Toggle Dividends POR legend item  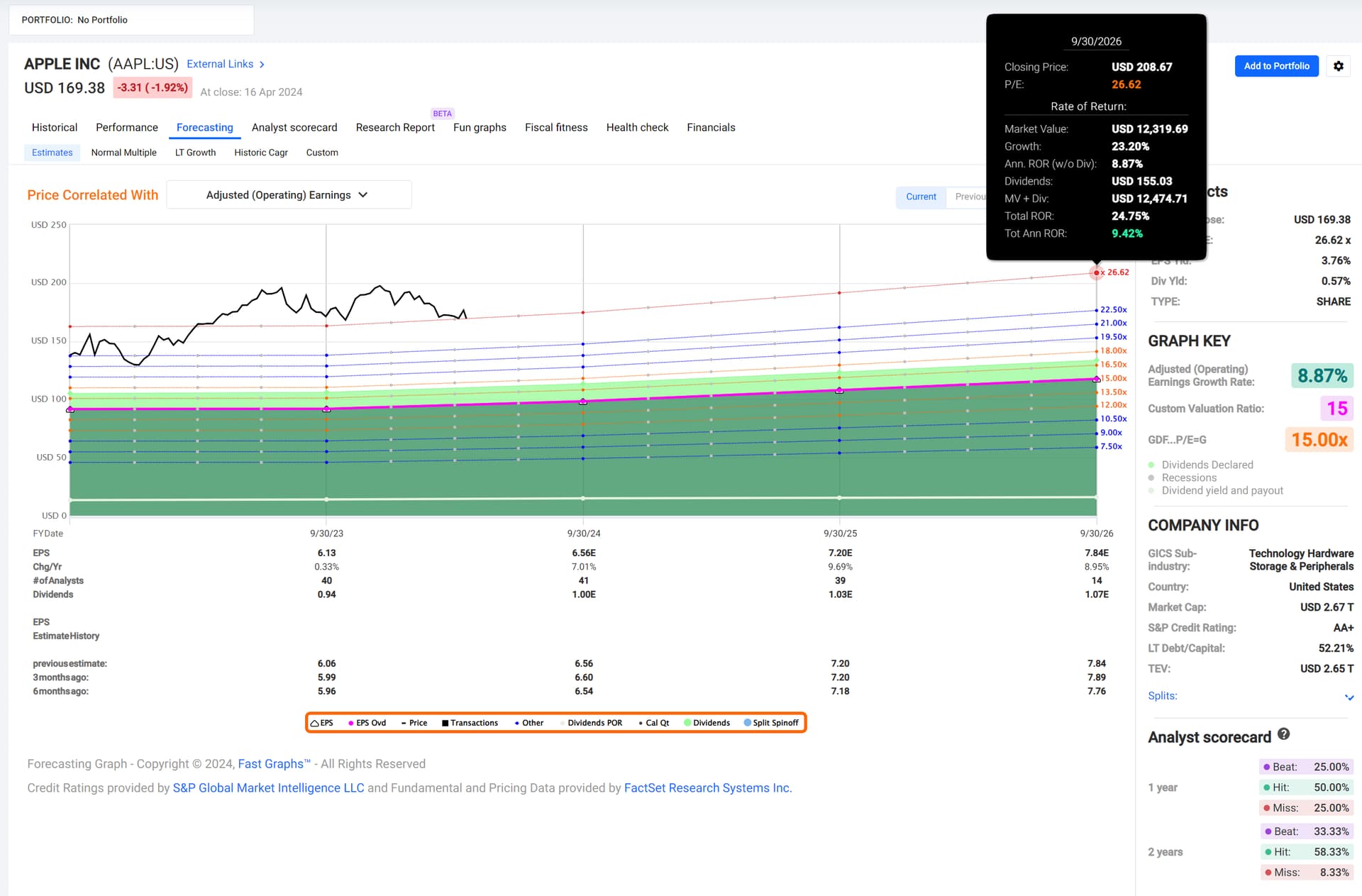(x=591, y=723)
